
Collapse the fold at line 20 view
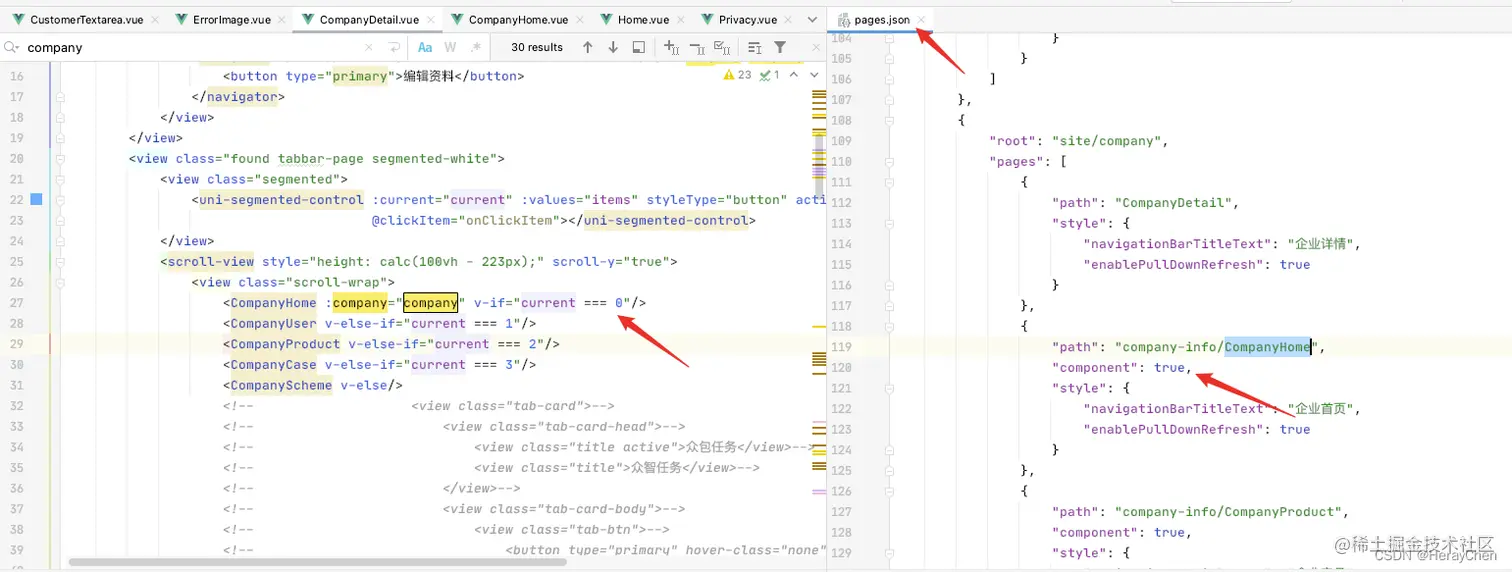point(60,158)
